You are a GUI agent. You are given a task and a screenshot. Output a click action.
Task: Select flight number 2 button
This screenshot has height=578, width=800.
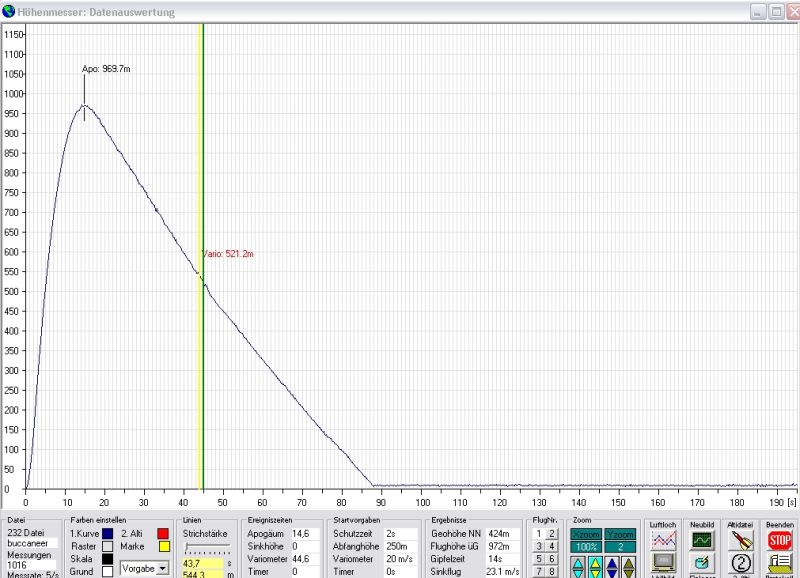click(551, 533)
